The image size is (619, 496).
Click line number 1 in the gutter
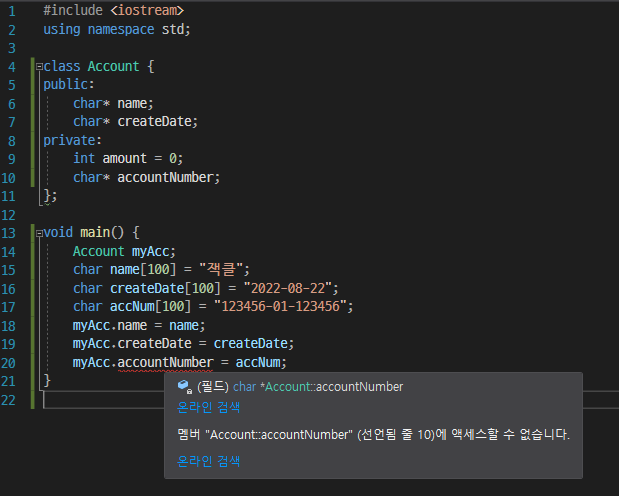(x=12, y=11)
